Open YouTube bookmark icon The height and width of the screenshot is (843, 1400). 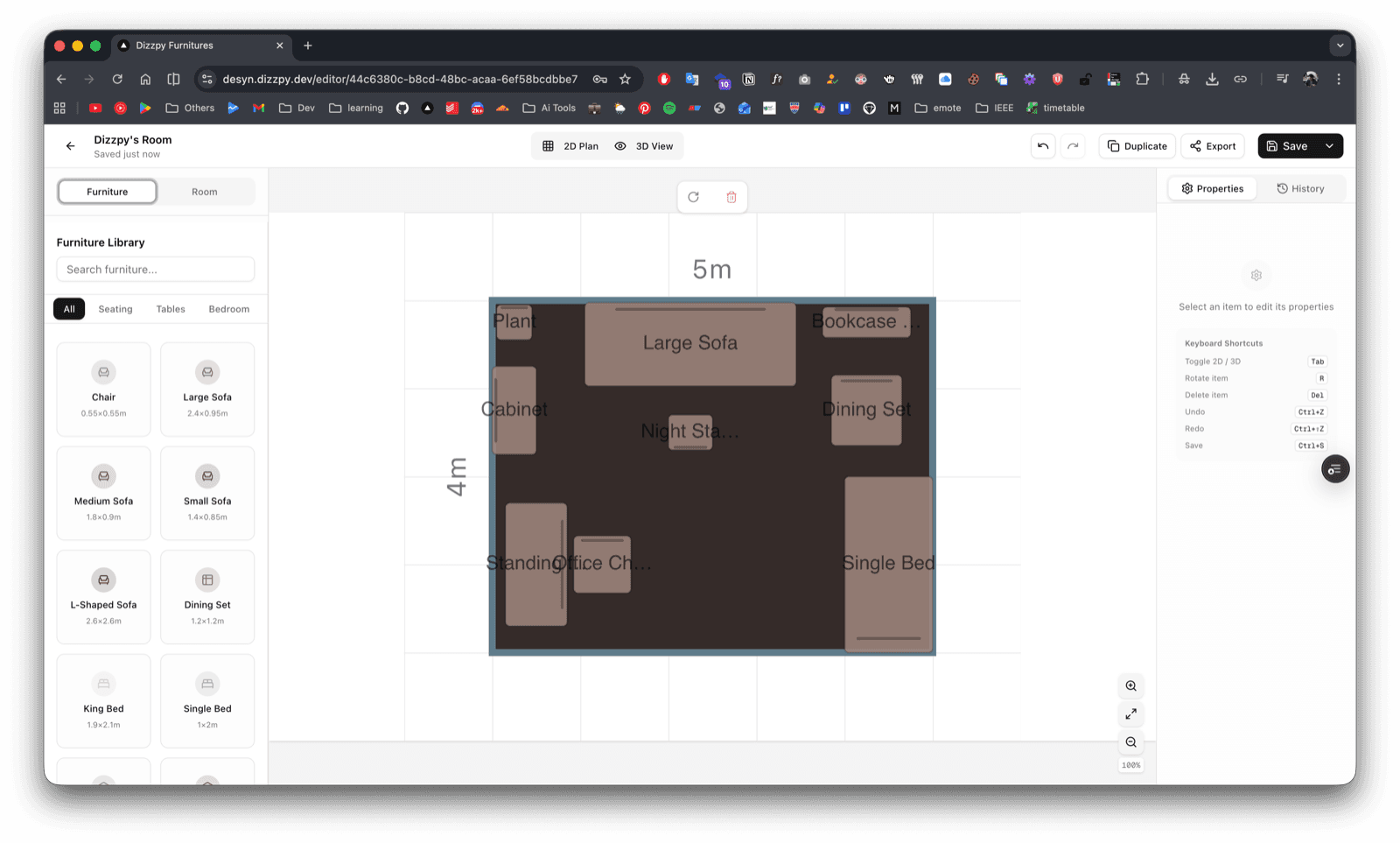95,109
